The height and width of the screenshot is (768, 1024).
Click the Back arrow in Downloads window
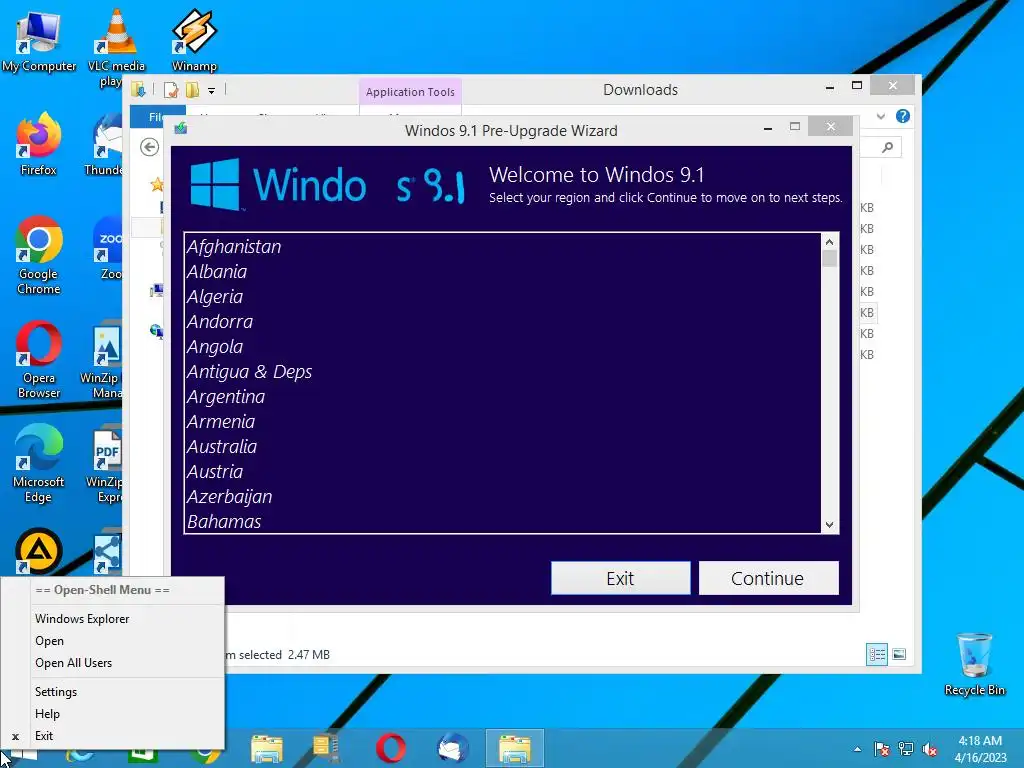coord(150,147)
